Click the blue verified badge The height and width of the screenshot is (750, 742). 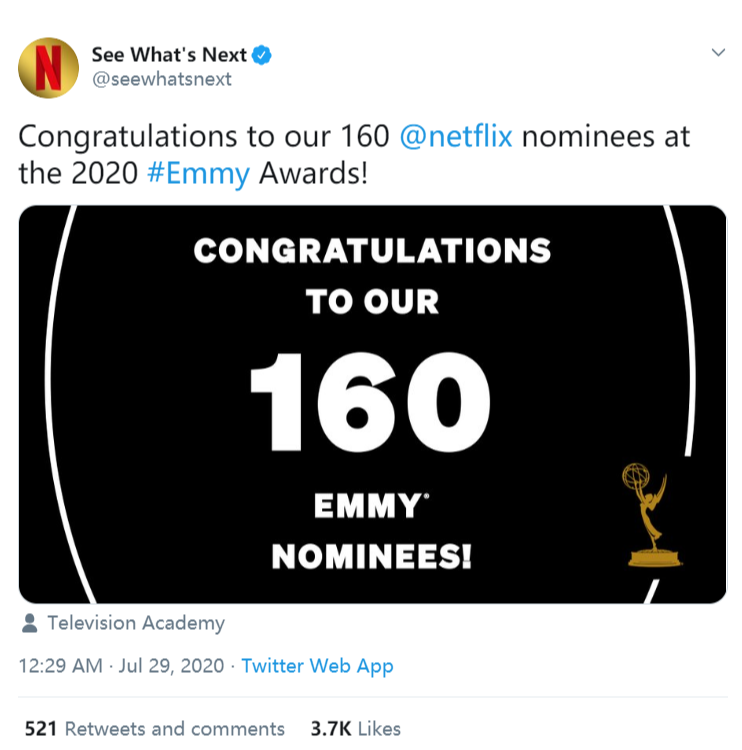coord(262,55)
